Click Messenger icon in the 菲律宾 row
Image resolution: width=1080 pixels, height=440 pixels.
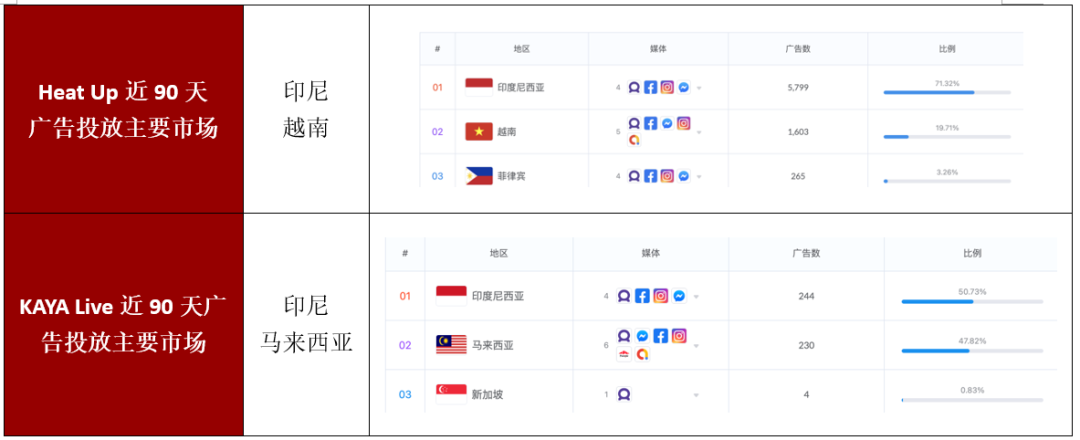pyautogui.click(x=683, y=176)
